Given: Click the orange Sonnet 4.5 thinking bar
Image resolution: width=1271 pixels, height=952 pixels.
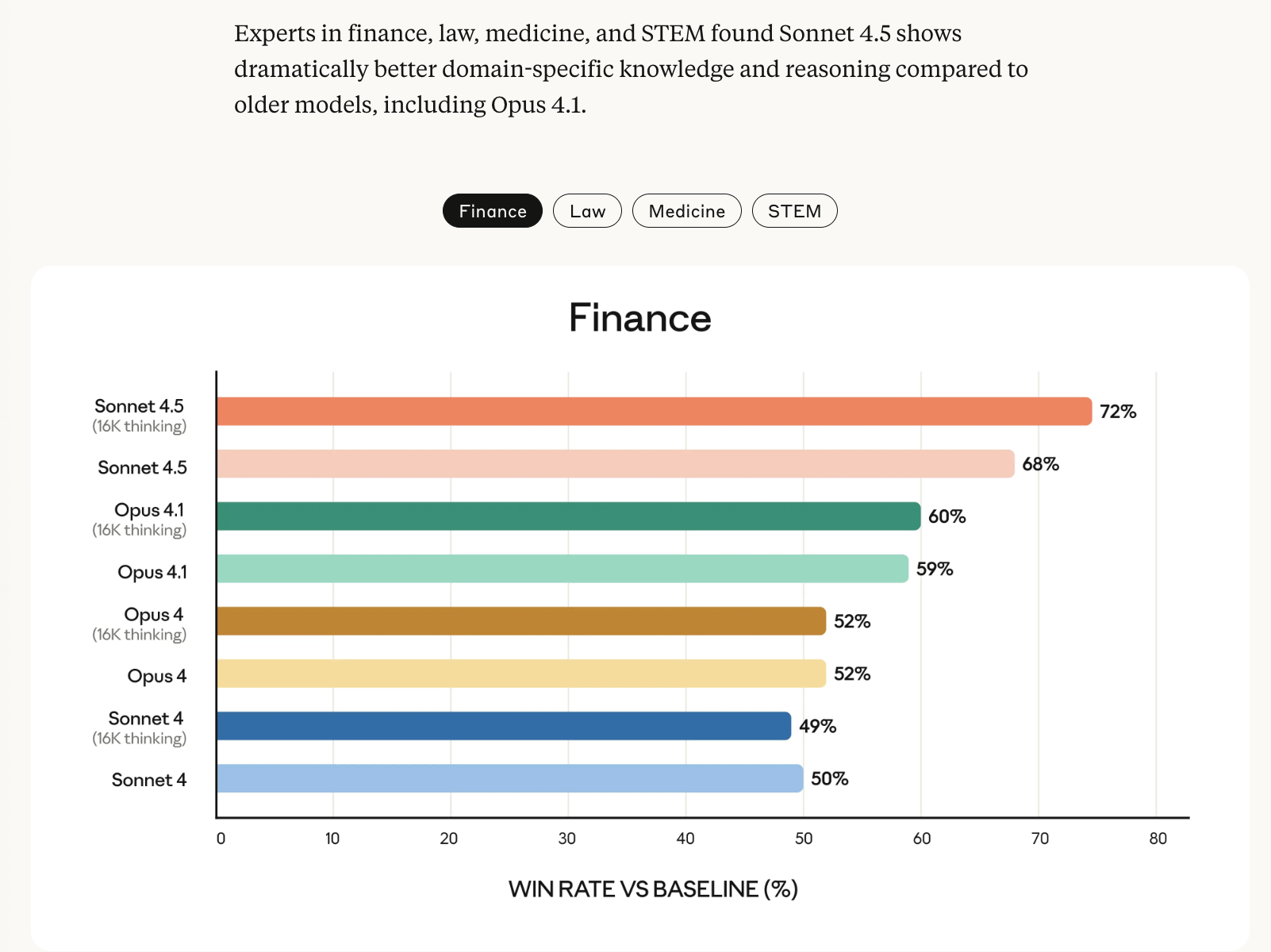Looking at the screenshot, I should (x=654, y=412).
